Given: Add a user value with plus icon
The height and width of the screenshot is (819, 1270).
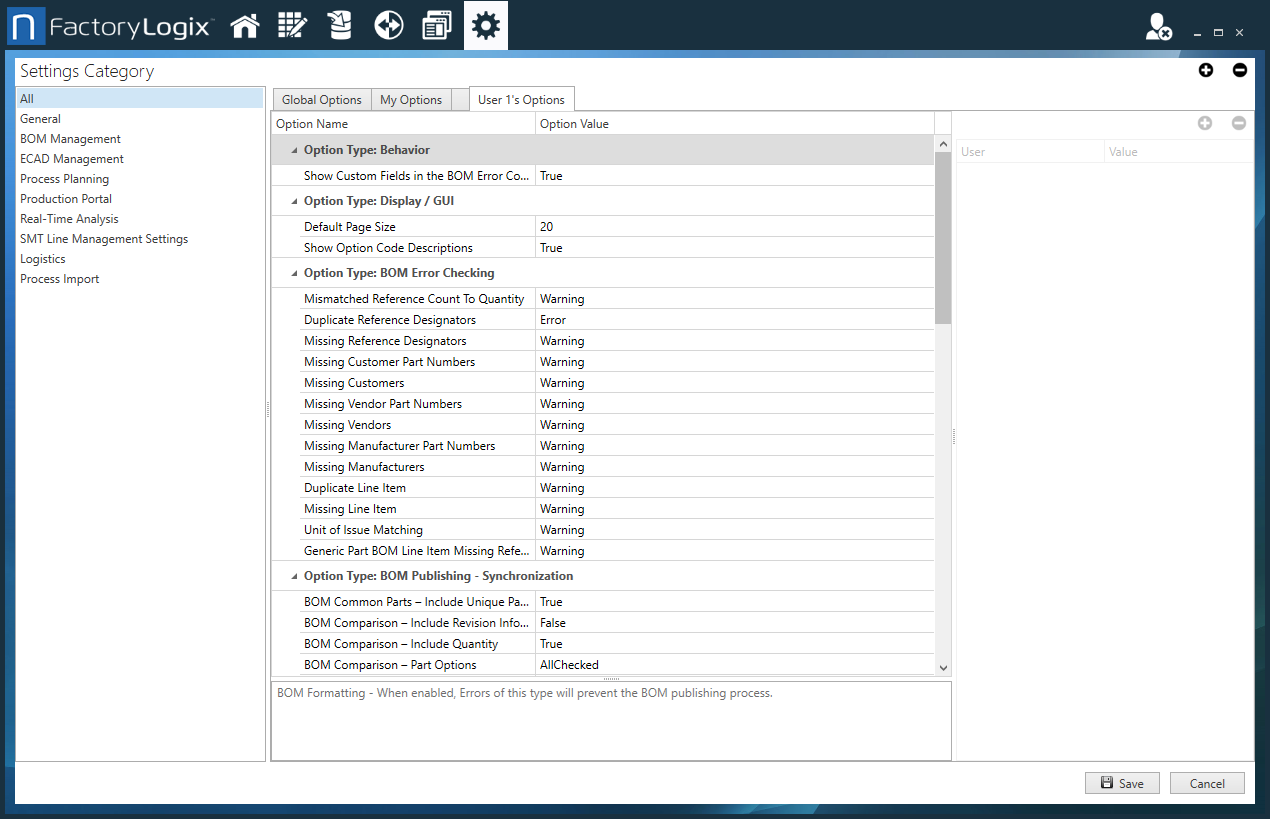Looking at the screenshot, I should click(1205, 122).
